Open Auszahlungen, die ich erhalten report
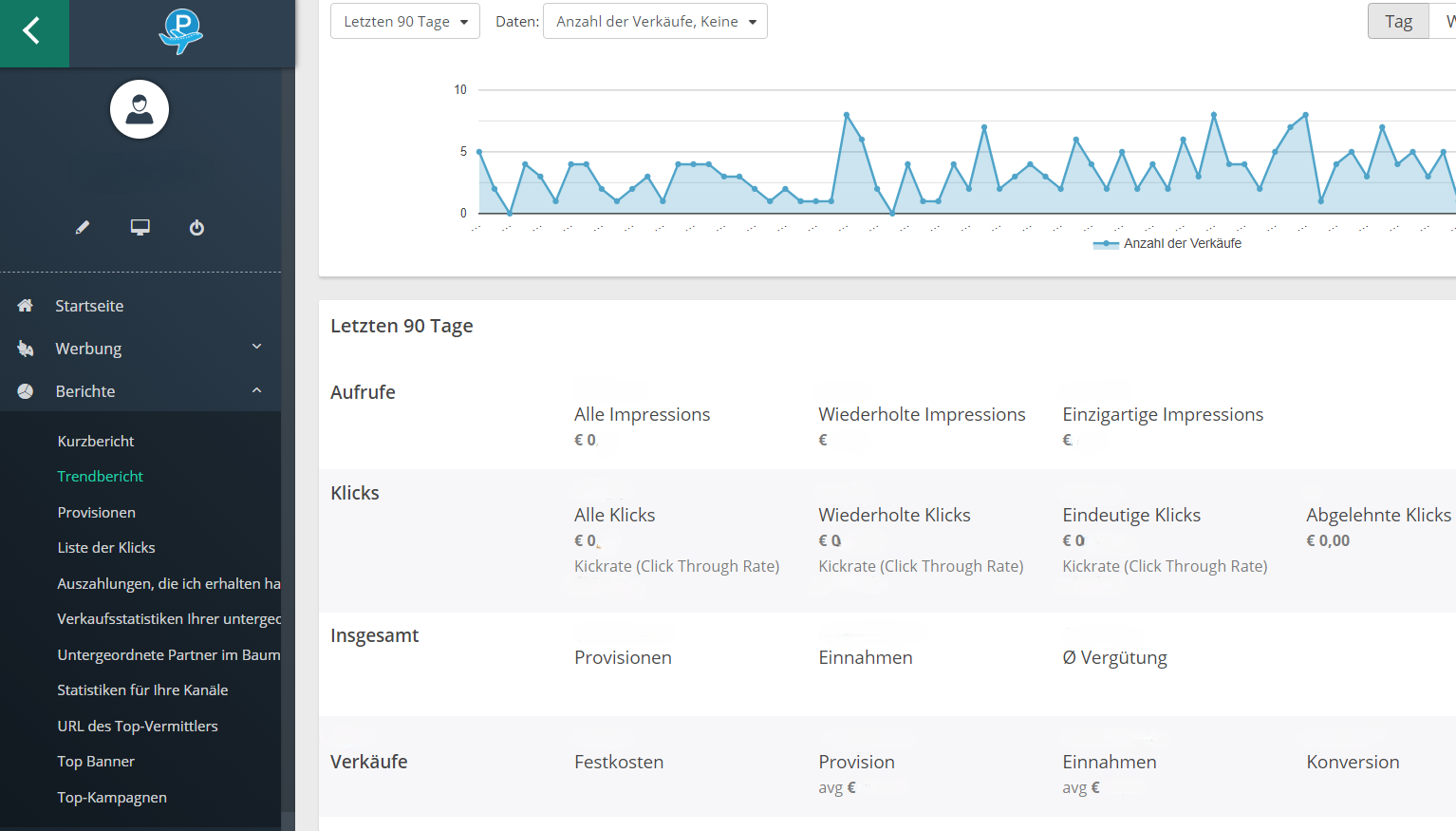Viewport: 1456px width, 831px height. (x=169, y=583)
